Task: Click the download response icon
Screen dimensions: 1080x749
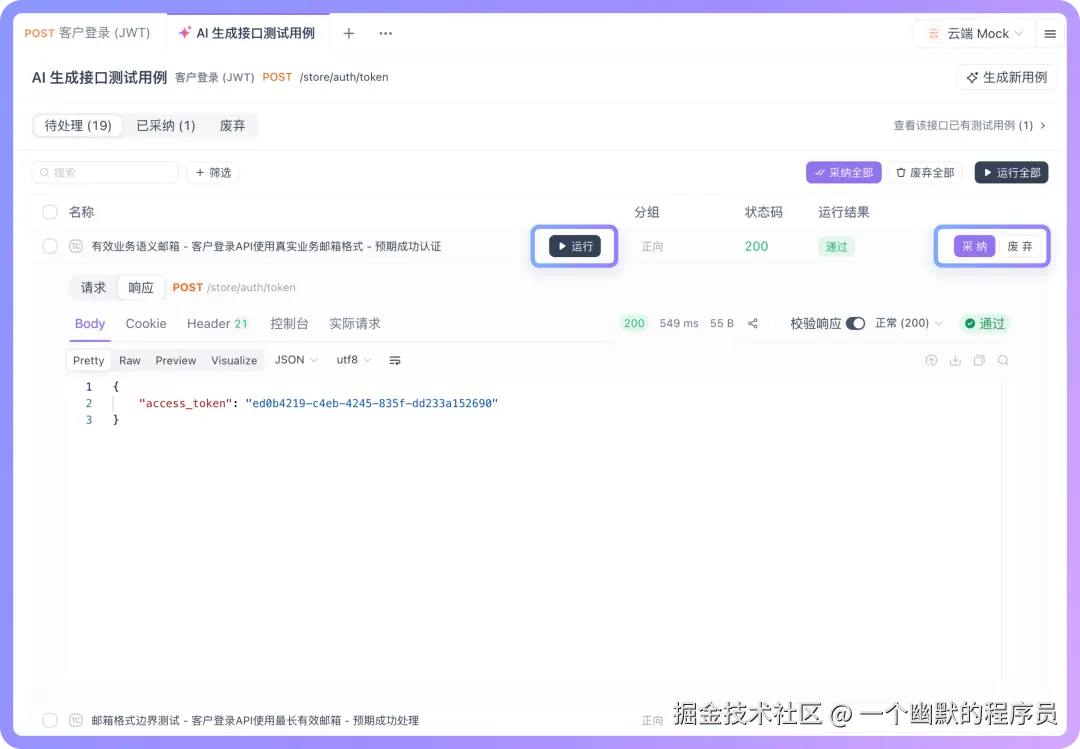Action: click(x=955, y=360)
